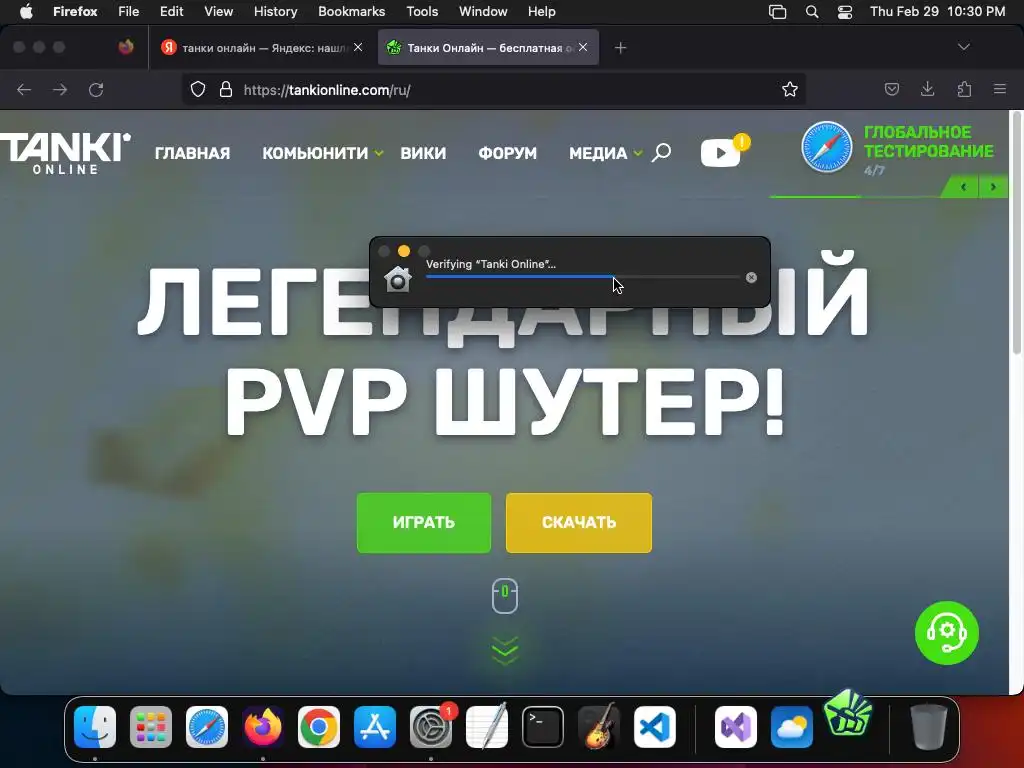
Task: Reload the current page
Action: 96,89
